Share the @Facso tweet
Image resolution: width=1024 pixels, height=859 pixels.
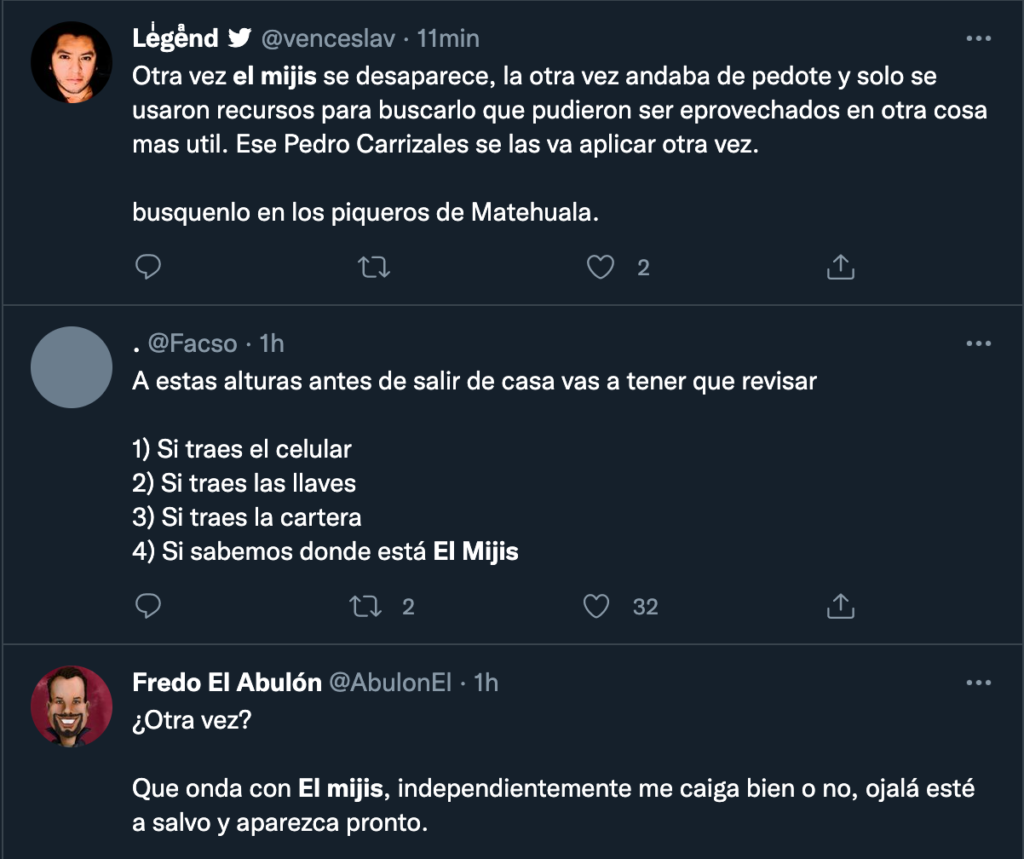(841, 605)
